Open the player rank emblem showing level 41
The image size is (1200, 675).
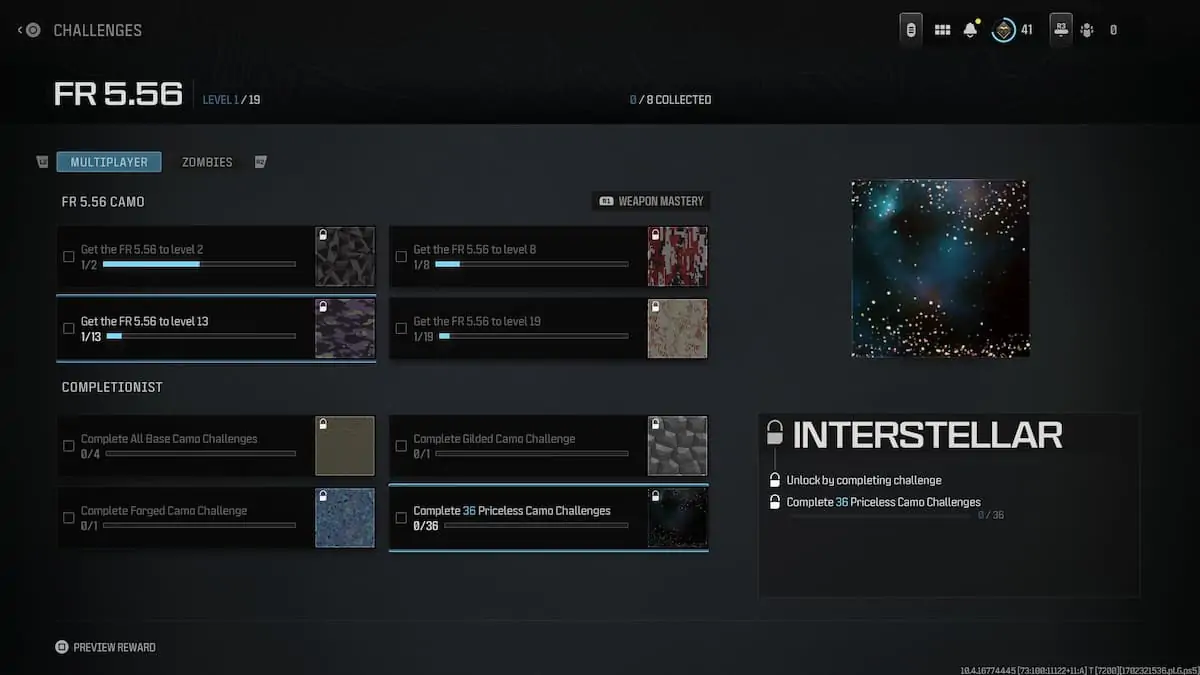click(1004, 30)
